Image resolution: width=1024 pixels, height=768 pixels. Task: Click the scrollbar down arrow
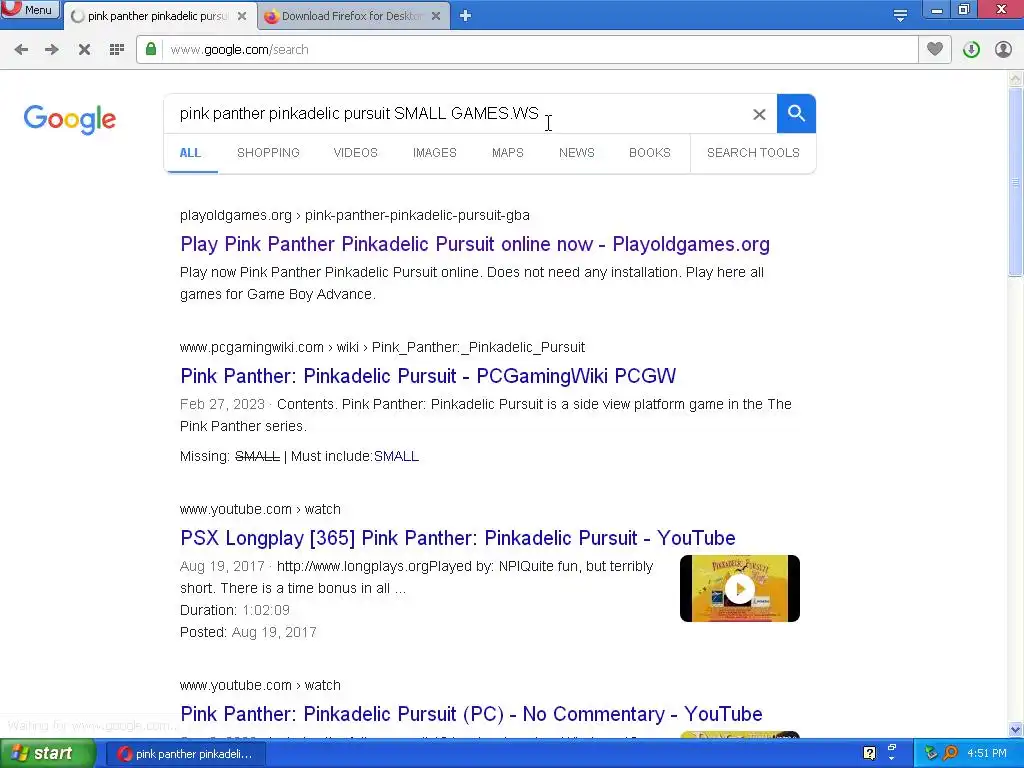(1015, 730)
